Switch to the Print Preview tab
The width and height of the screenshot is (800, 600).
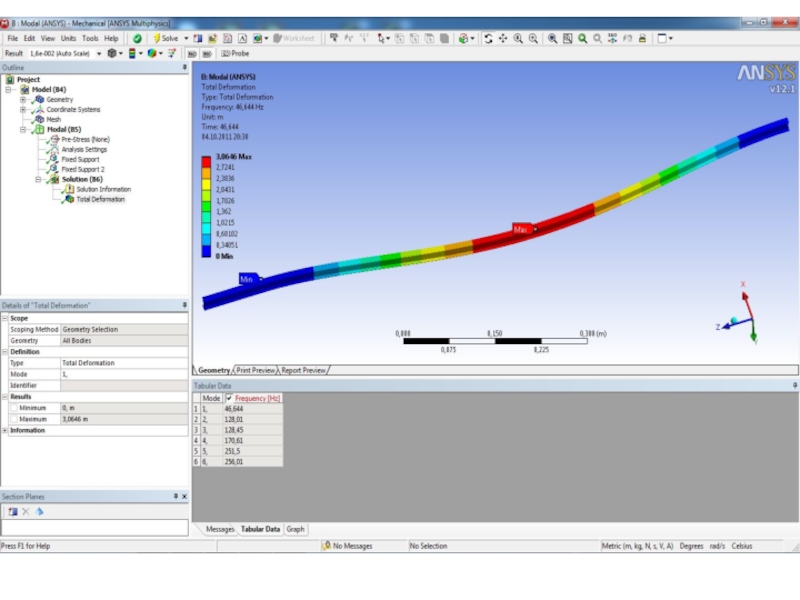coord(256,370)
